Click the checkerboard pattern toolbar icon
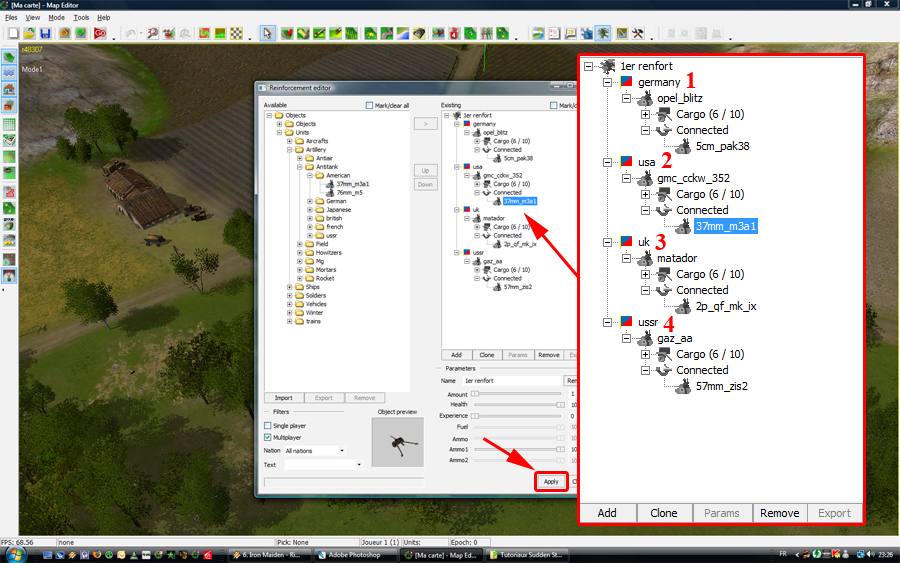Image resolution: width=900 pixels, height=563 pixels. coord(236,33)
